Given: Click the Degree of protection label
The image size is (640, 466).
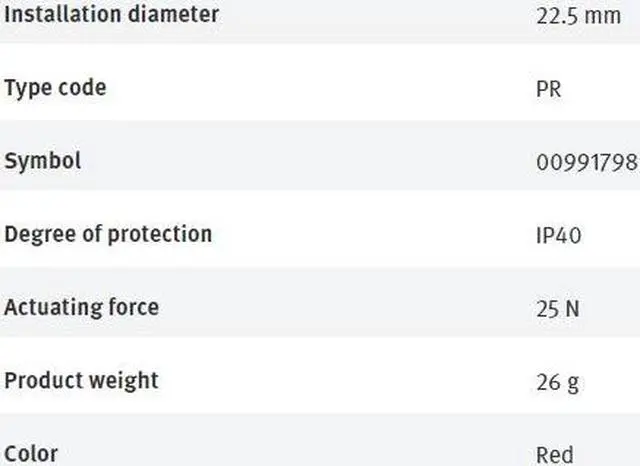Looking at the screenshot, I should click(x=108, y=234).
